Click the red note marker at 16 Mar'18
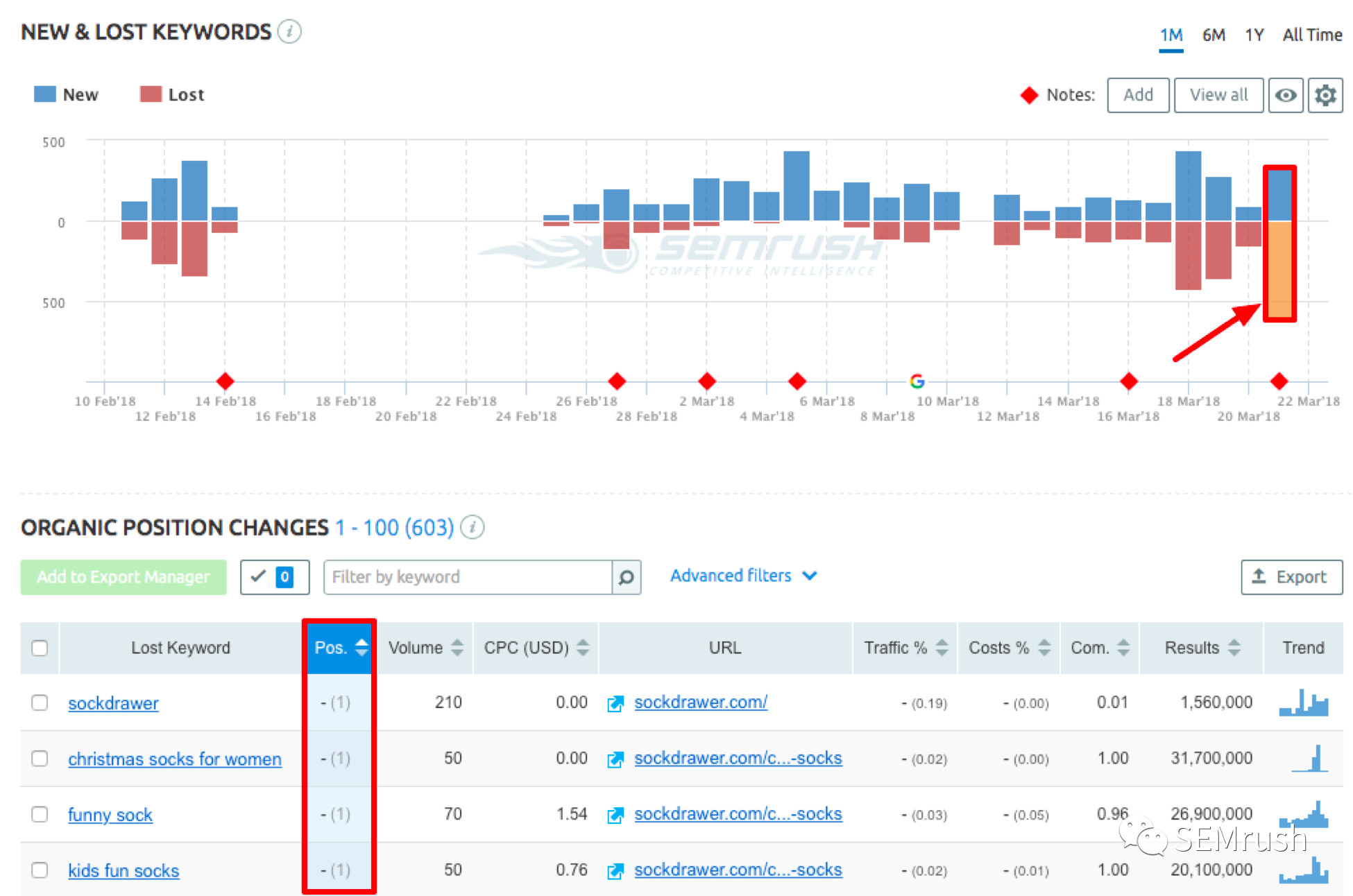Viewport: 1353px width, 896px height. pyautogui.click(x=1129, y=381)
